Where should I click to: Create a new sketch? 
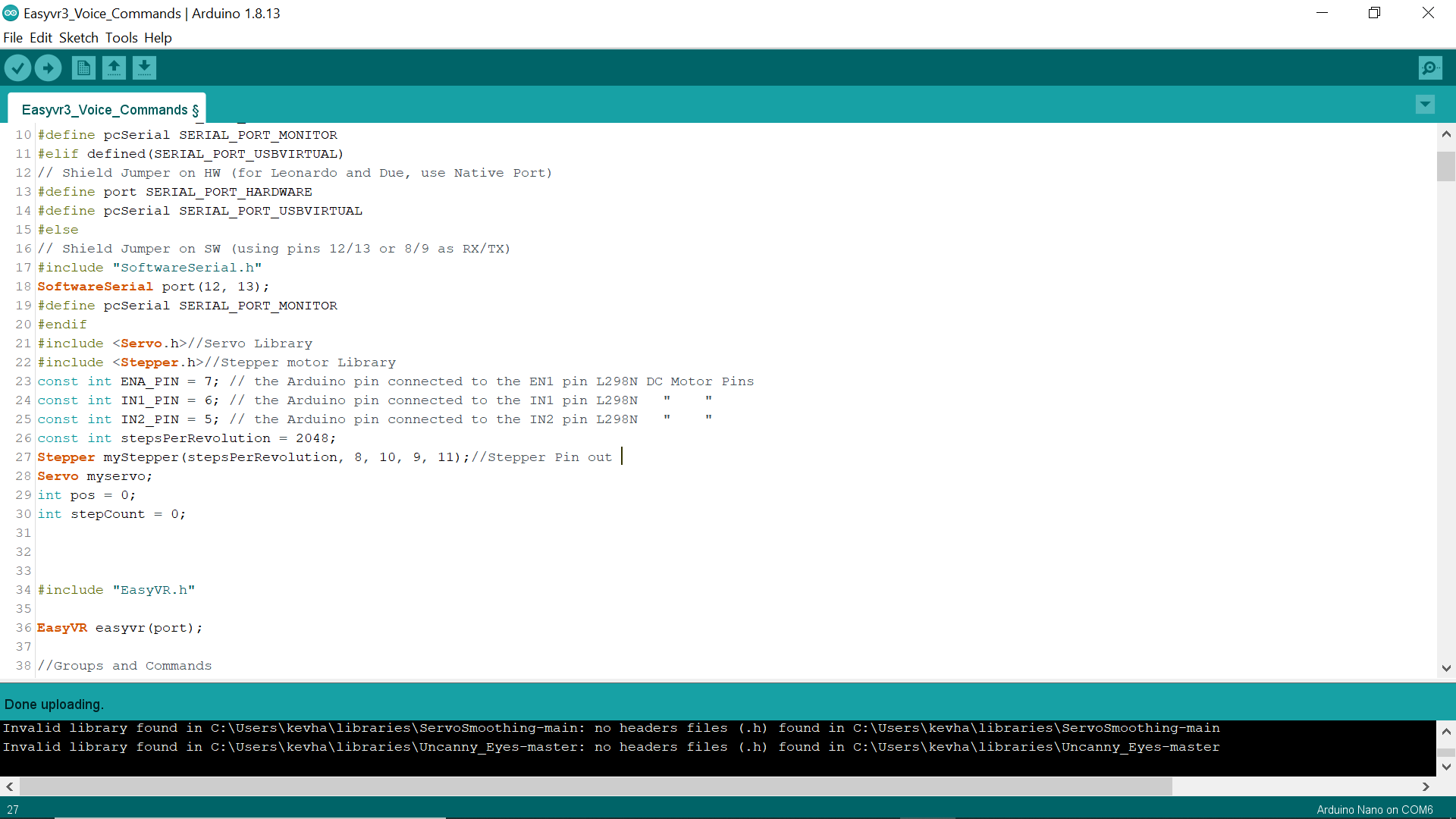pyautogui.click(x=83, y=67)
